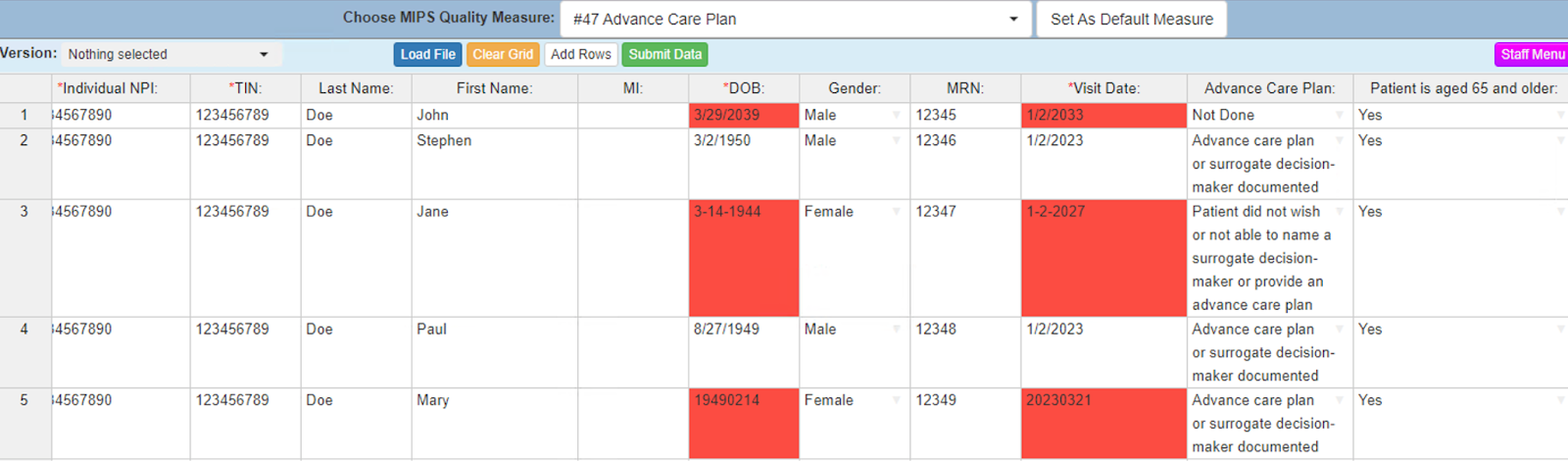1568x461 pixels.
Task: Click Set As Default Measure button
Action: tap(1131, 19)
